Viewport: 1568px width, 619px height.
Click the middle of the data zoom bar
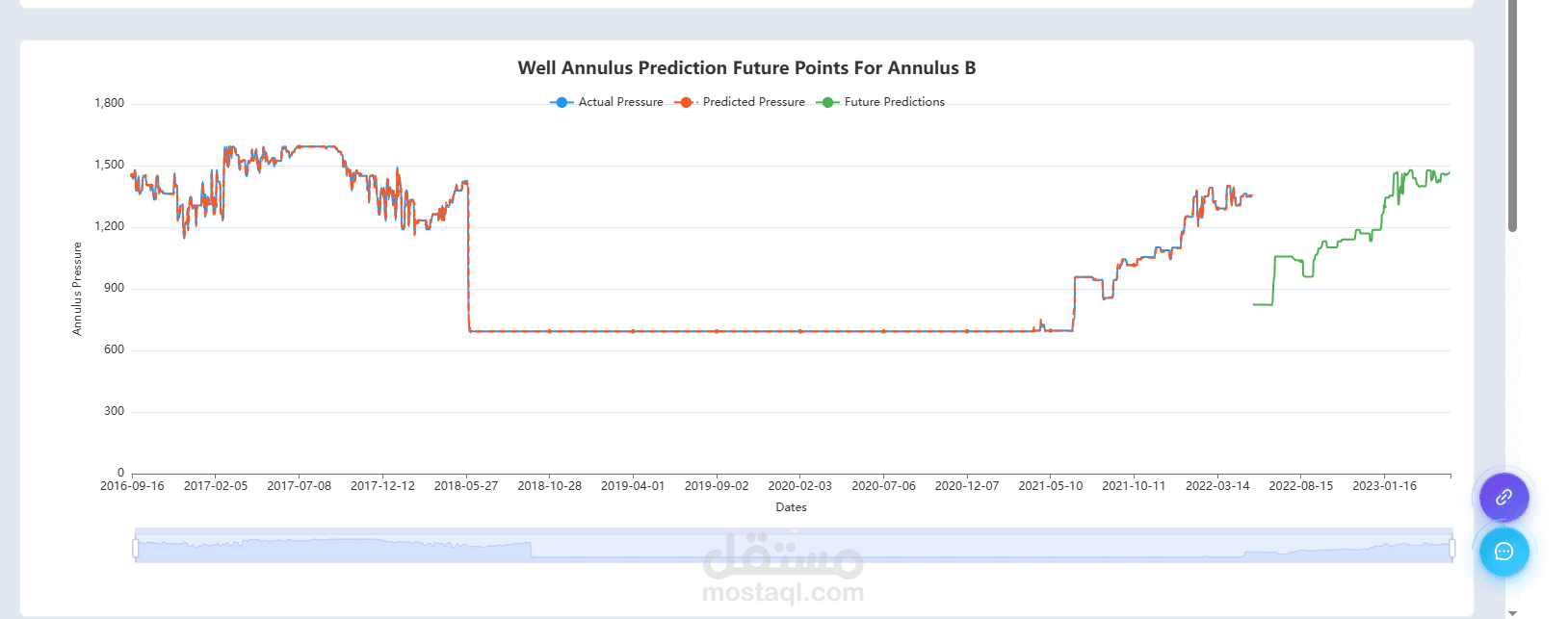[x=794, y=547]
